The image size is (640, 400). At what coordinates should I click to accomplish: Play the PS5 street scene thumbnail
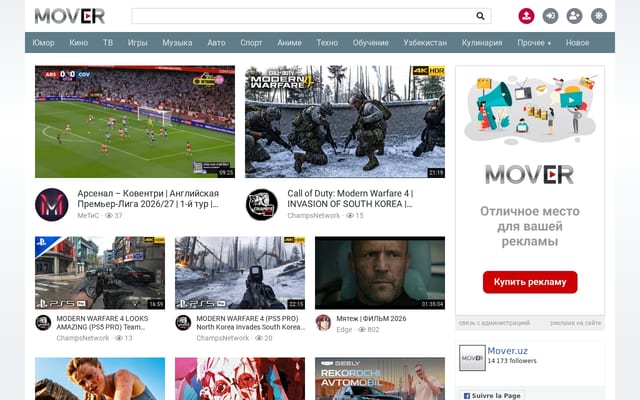(x=100, y=273)
